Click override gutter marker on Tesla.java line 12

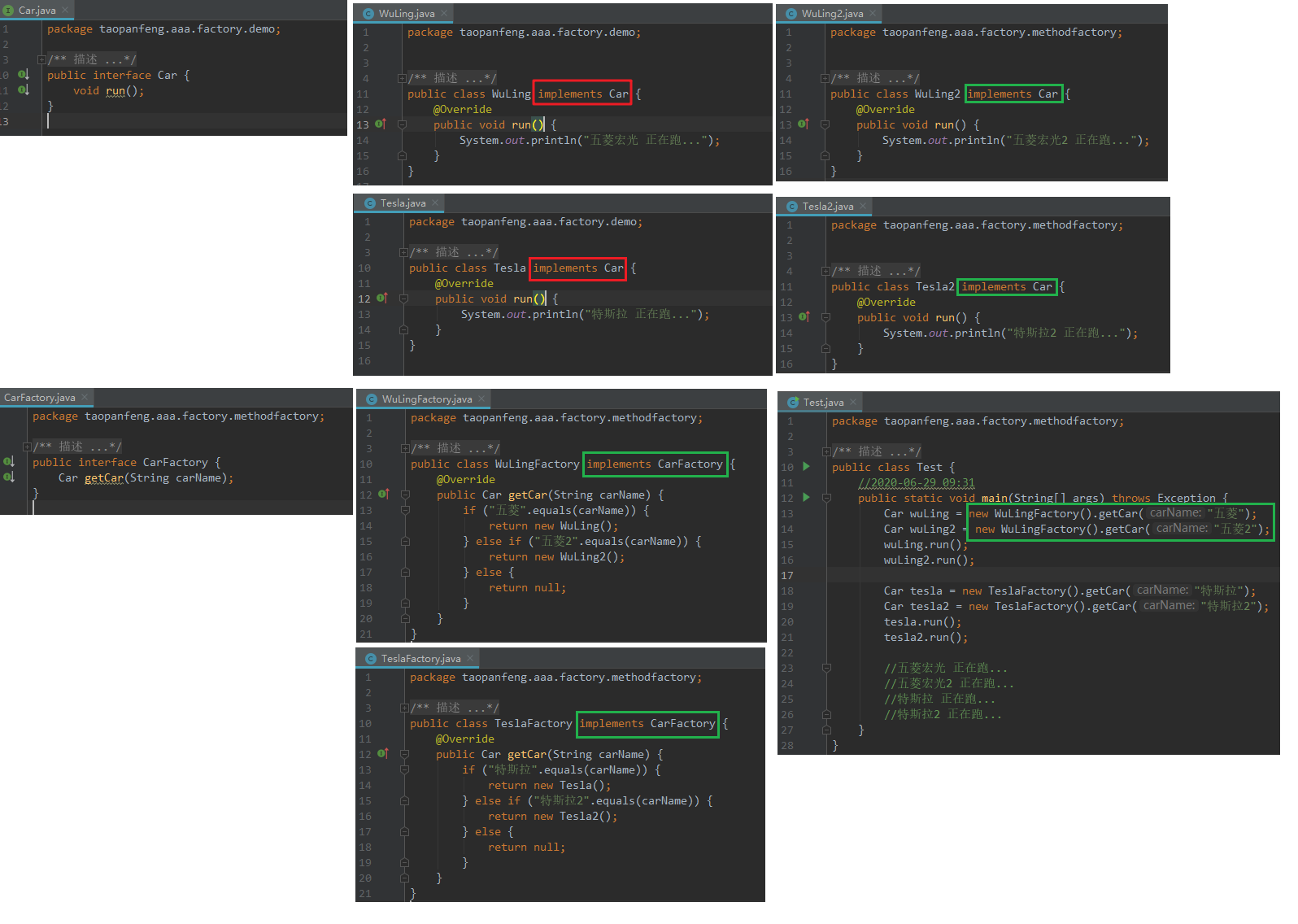[x=382, y=299]
